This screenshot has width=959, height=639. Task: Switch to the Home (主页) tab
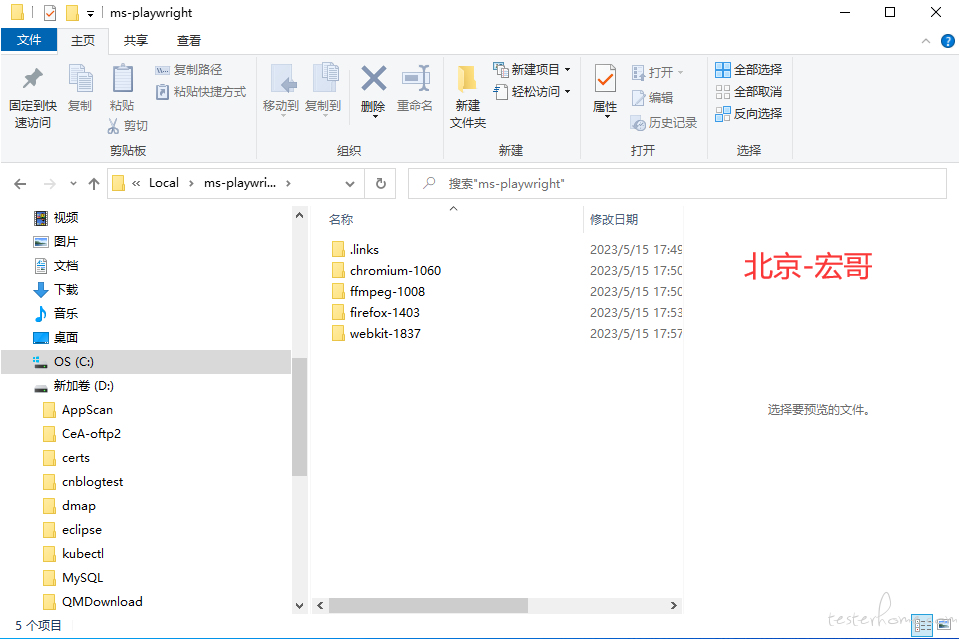[83, 40]
